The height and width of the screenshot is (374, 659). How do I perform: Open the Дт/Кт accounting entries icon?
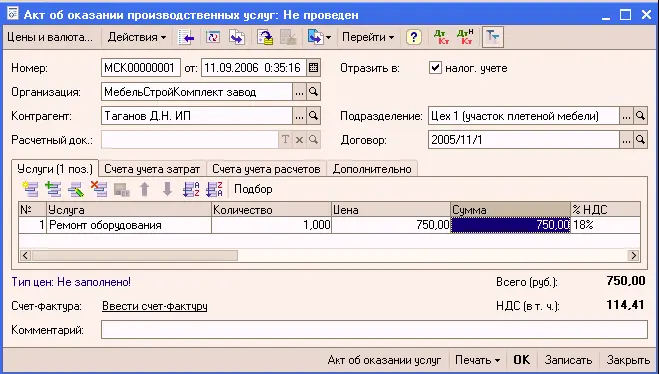(x=441, y=37)
